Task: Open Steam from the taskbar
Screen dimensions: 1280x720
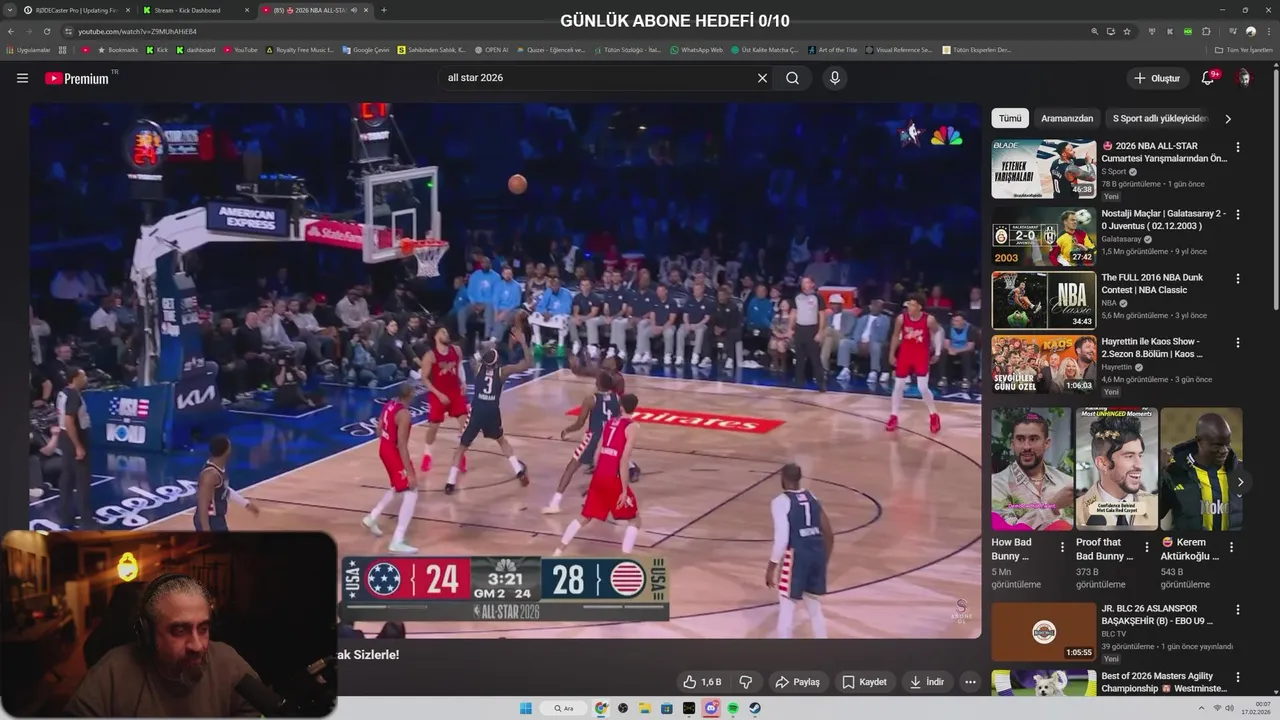Action: (755, 708)
